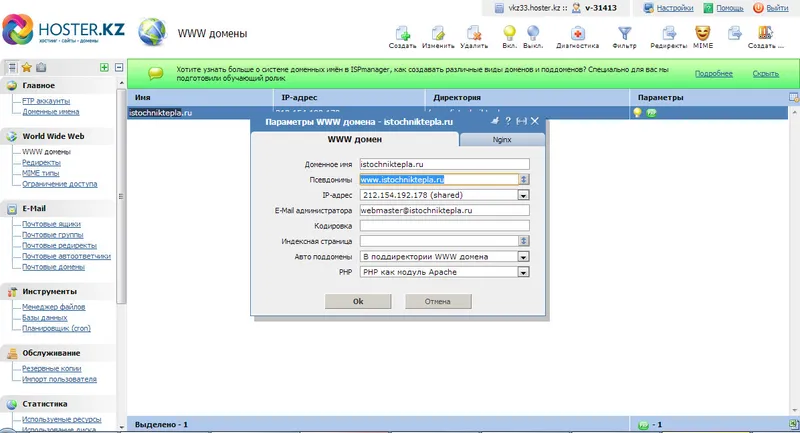This screenshot has width=800, height=433.
Task: Collapse the Инструменты sidebar section
Action: tap(49, 292)
